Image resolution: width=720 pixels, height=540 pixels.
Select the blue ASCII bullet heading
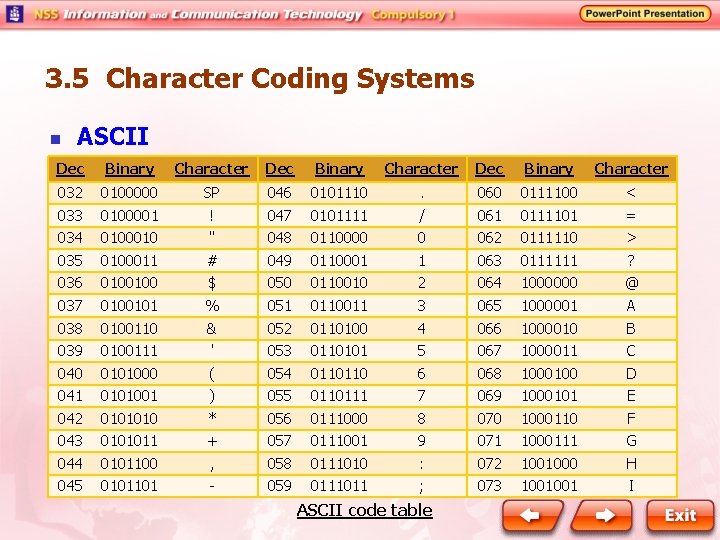point(112,136)
